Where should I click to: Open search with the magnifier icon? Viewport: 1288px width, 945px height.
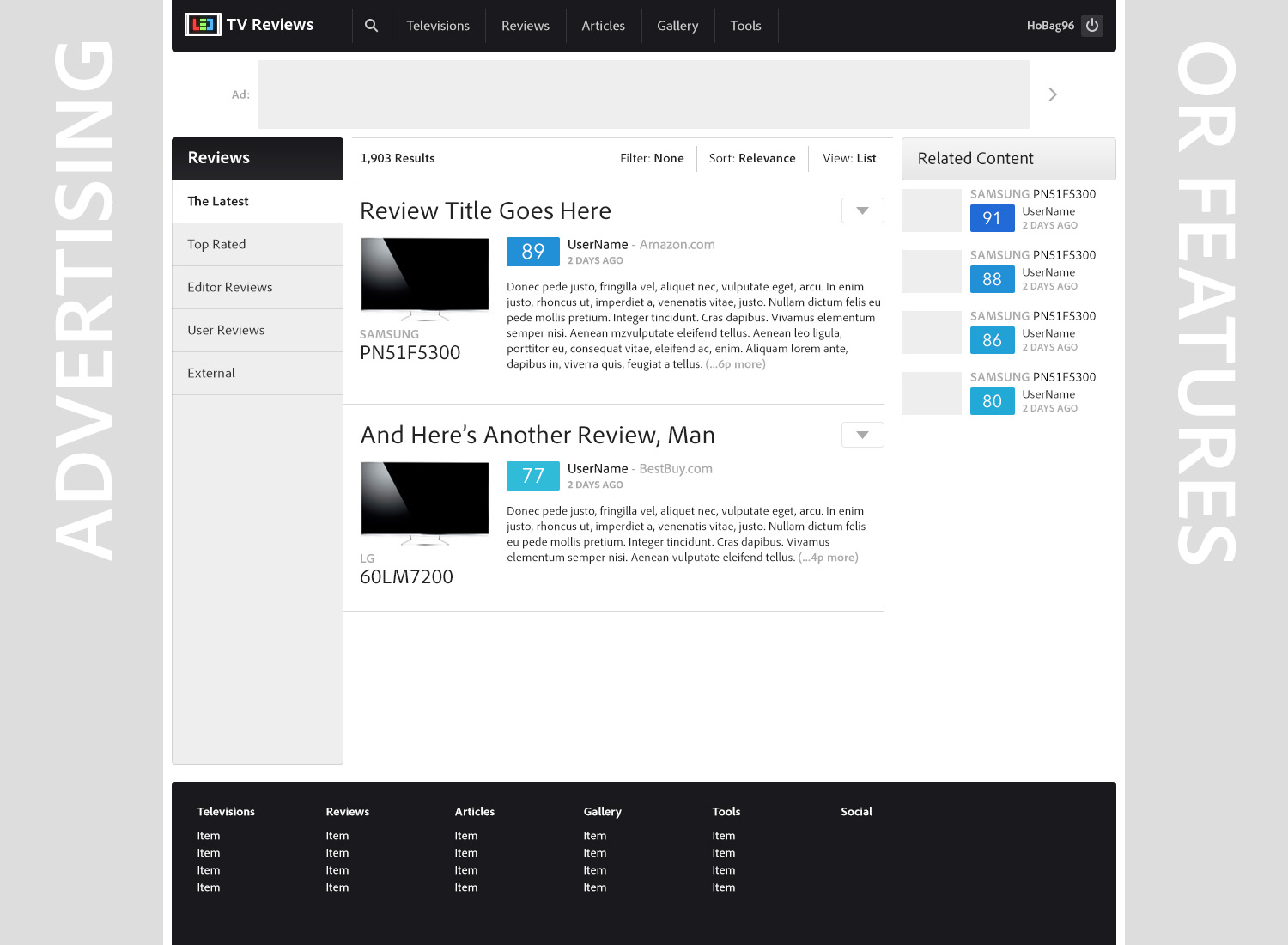click(371, 26)
